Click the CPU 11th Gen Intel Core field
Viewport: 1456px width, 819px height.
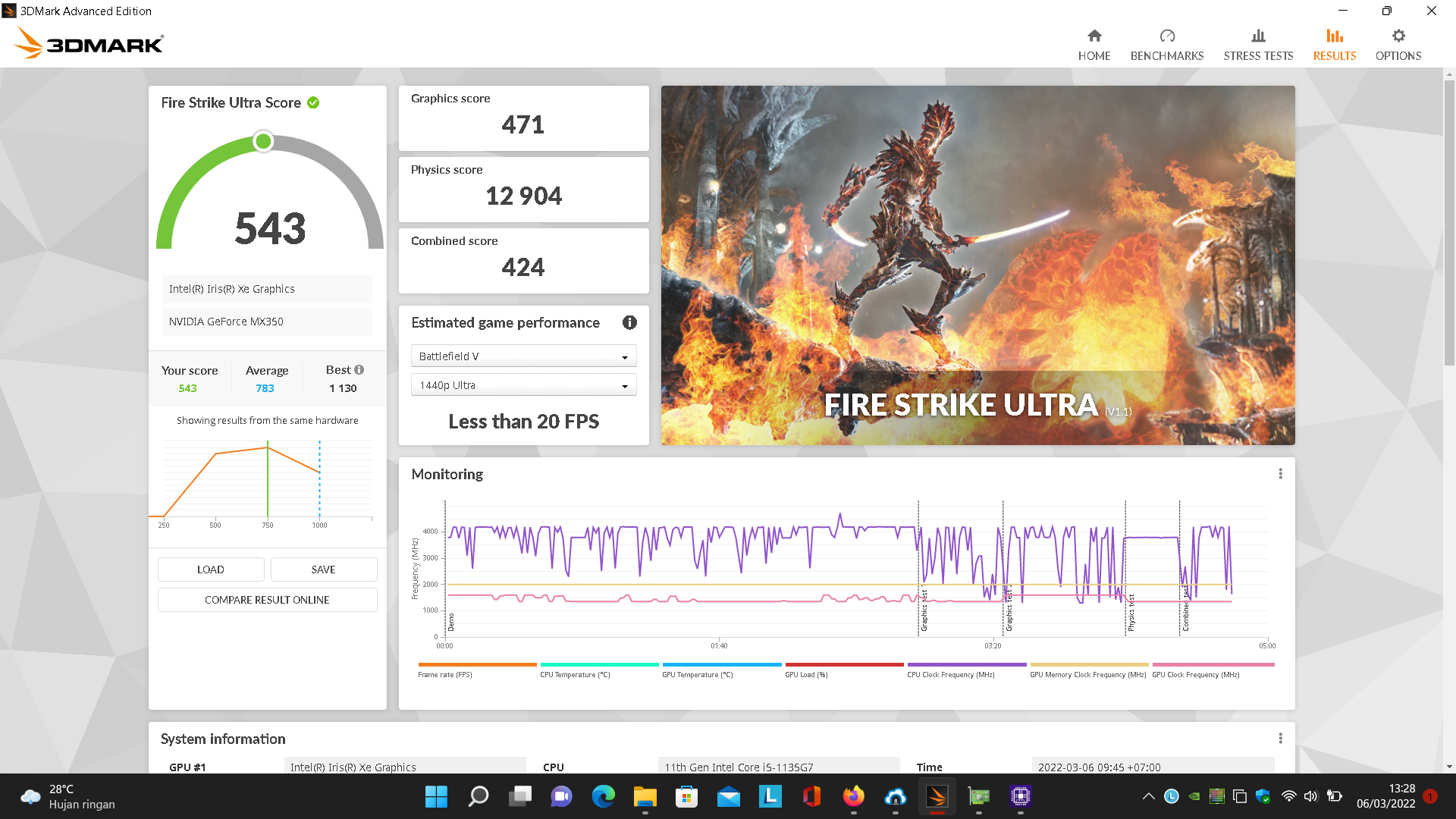point(779,766)
